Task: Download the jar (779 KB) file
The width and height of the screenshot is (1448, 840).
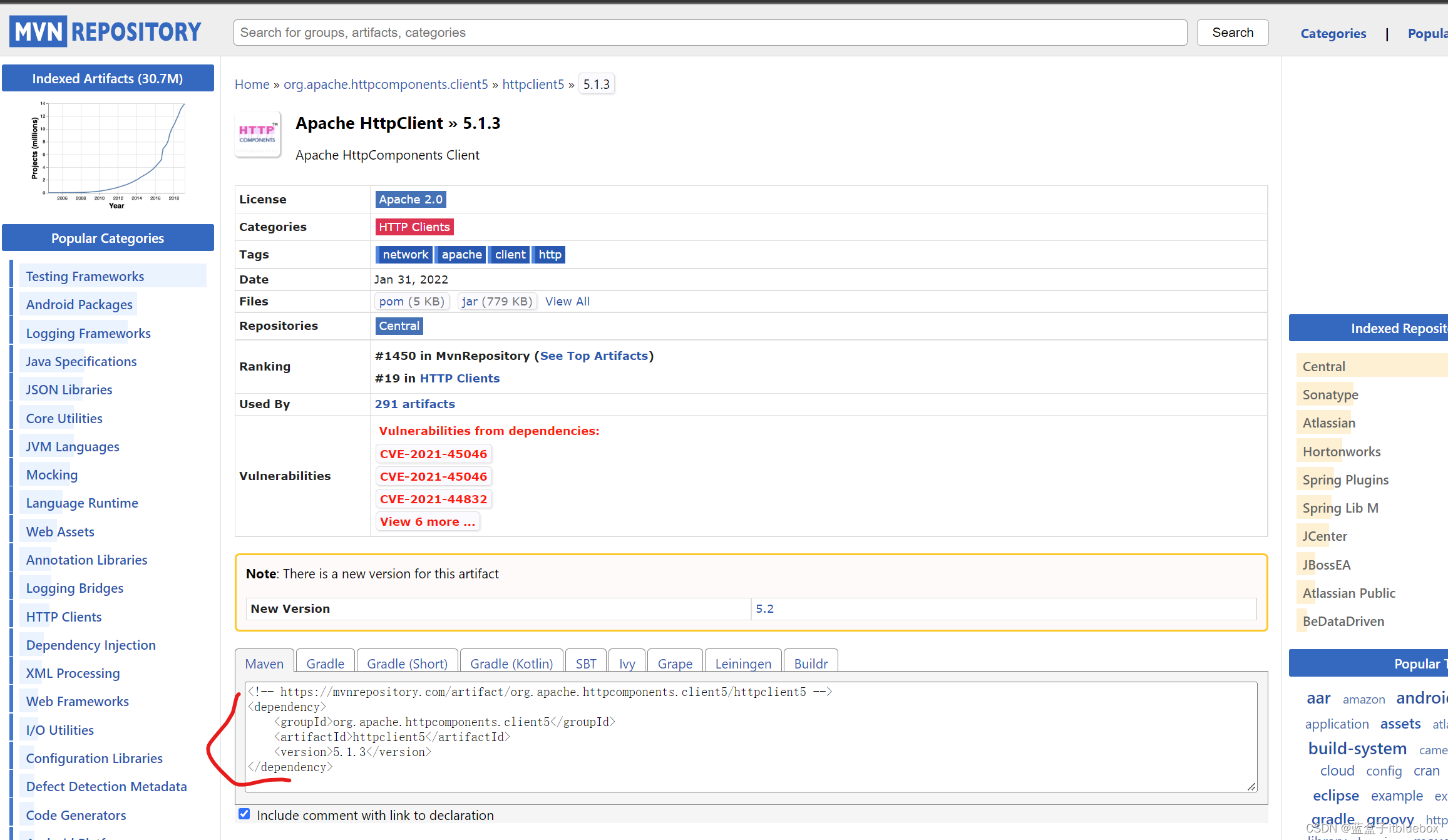Action: (x=496, y=302)
